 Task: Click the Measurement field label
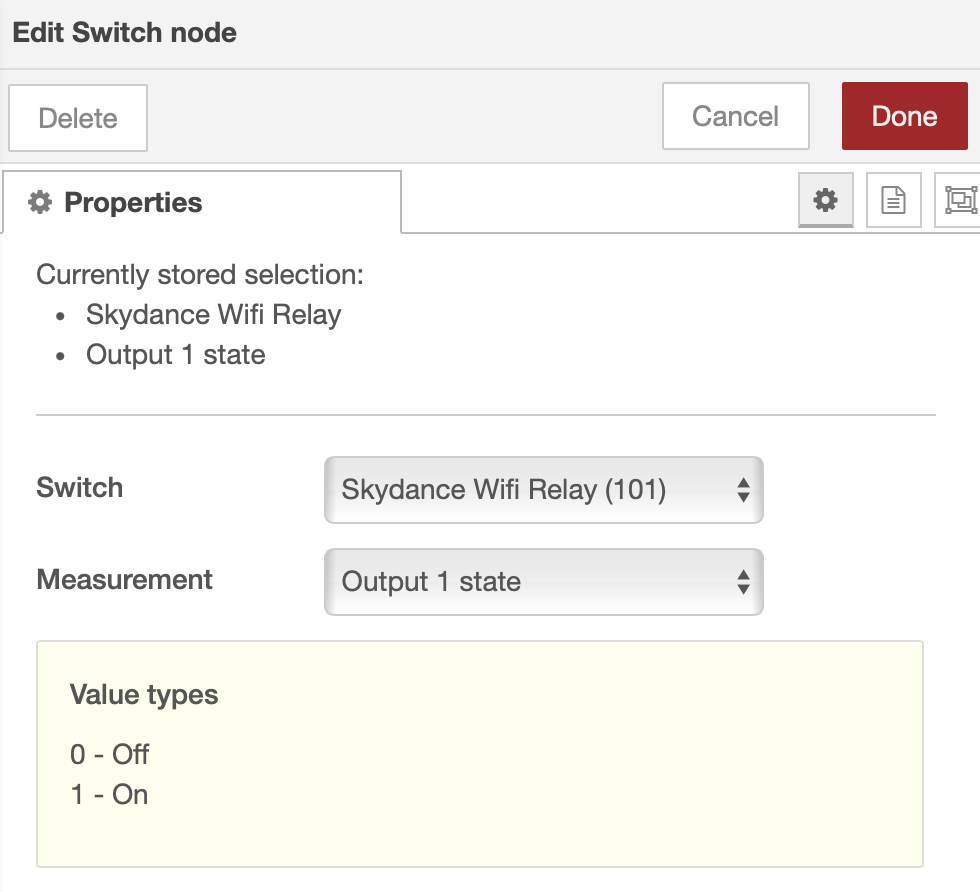125,580
